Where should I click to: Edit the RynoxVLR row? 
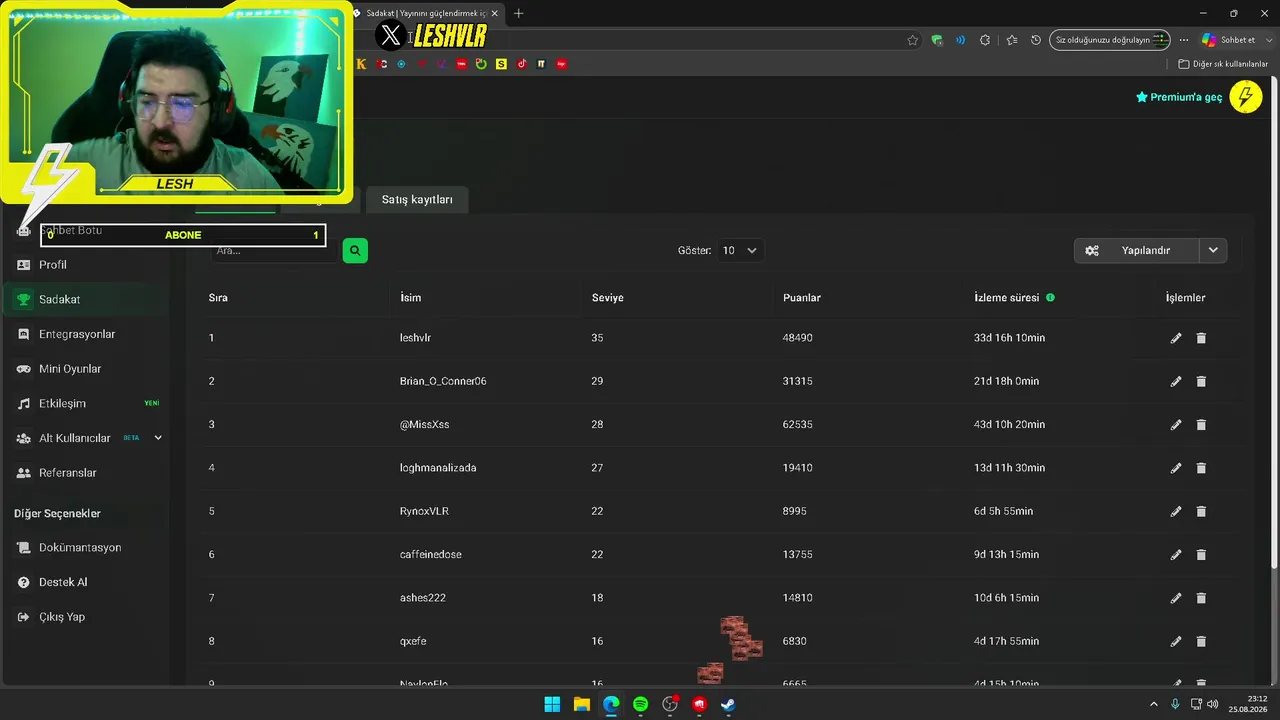coord(1176,511)
